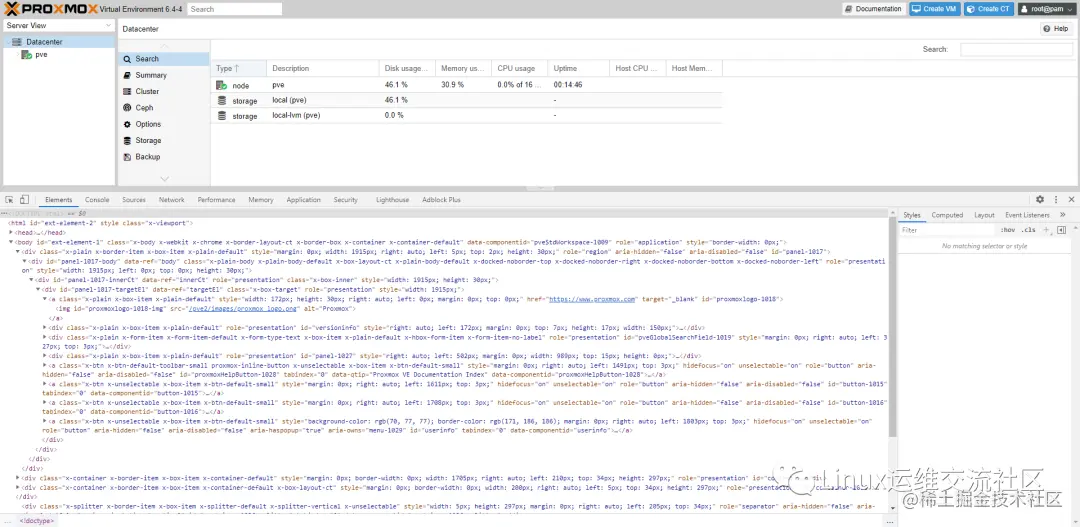Click the side menu scroll-up arrow
Screen dimensions: 1080x527
point(164,46)
